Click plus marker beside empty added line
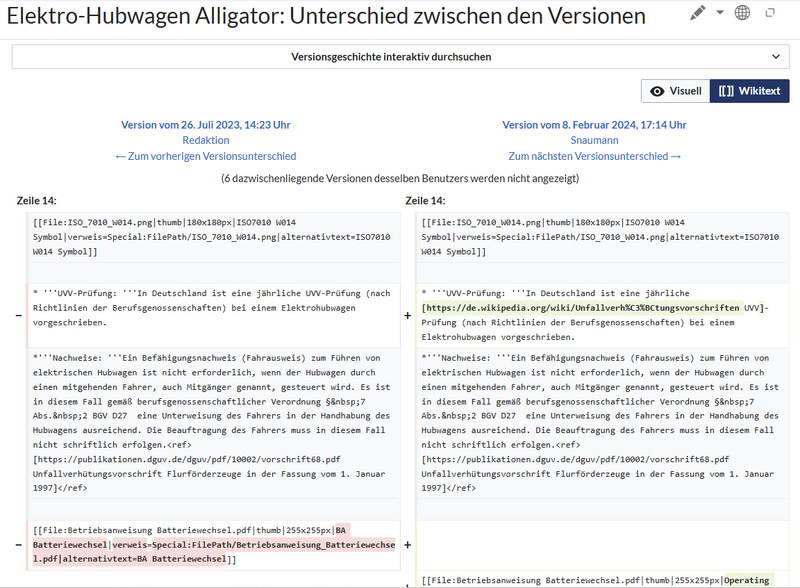Image resolution: width=800 pixels, height=588 pixels. point(408,545)
